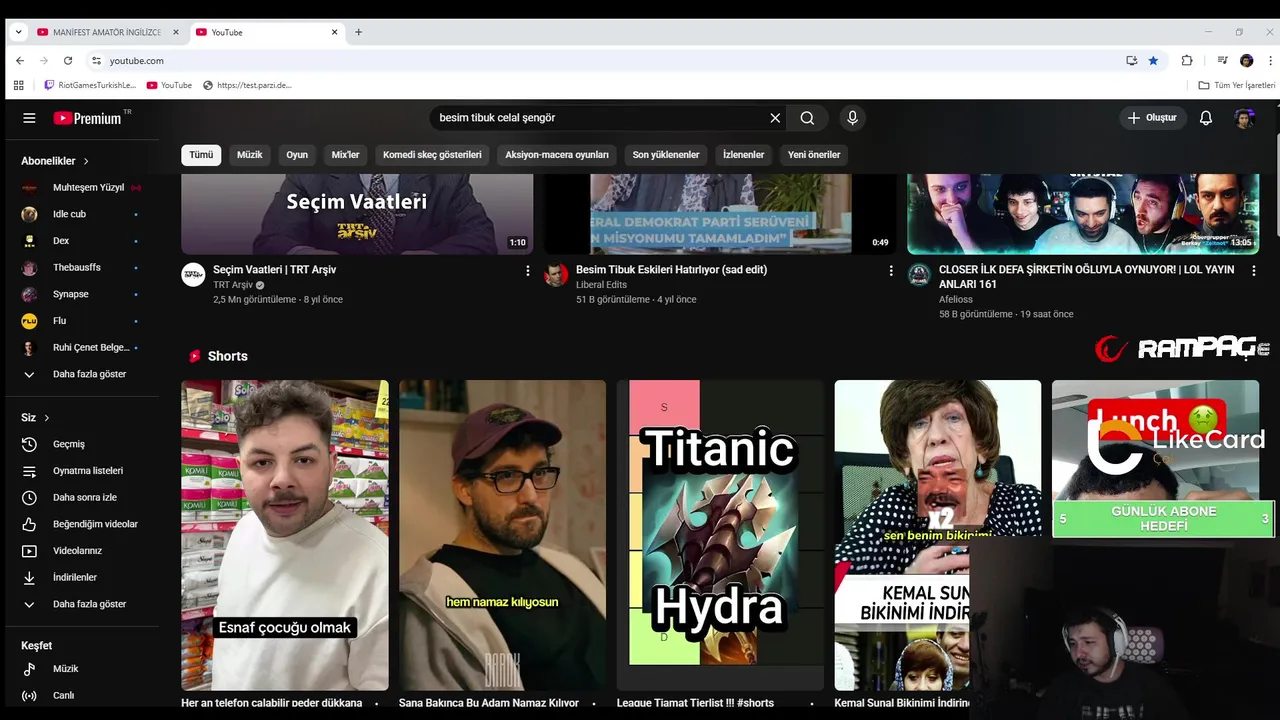Image resolution: width=1280 pixels, height=720 pixels.
Task: Select the Tümü filter chip
Action: point(201,155)
